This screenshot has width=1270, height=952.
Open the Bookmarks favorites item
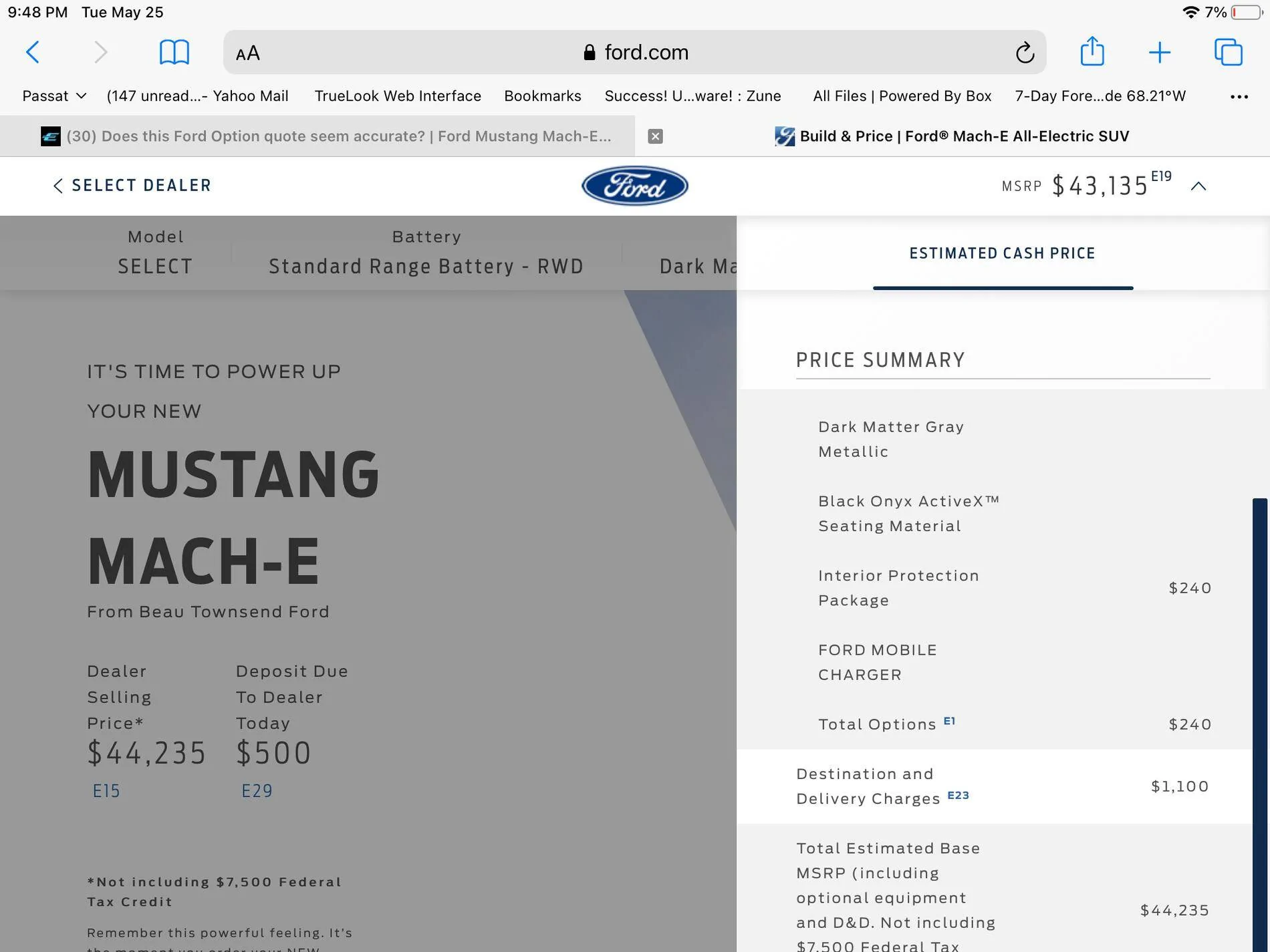pyautogui.click(x=543, y=96)
